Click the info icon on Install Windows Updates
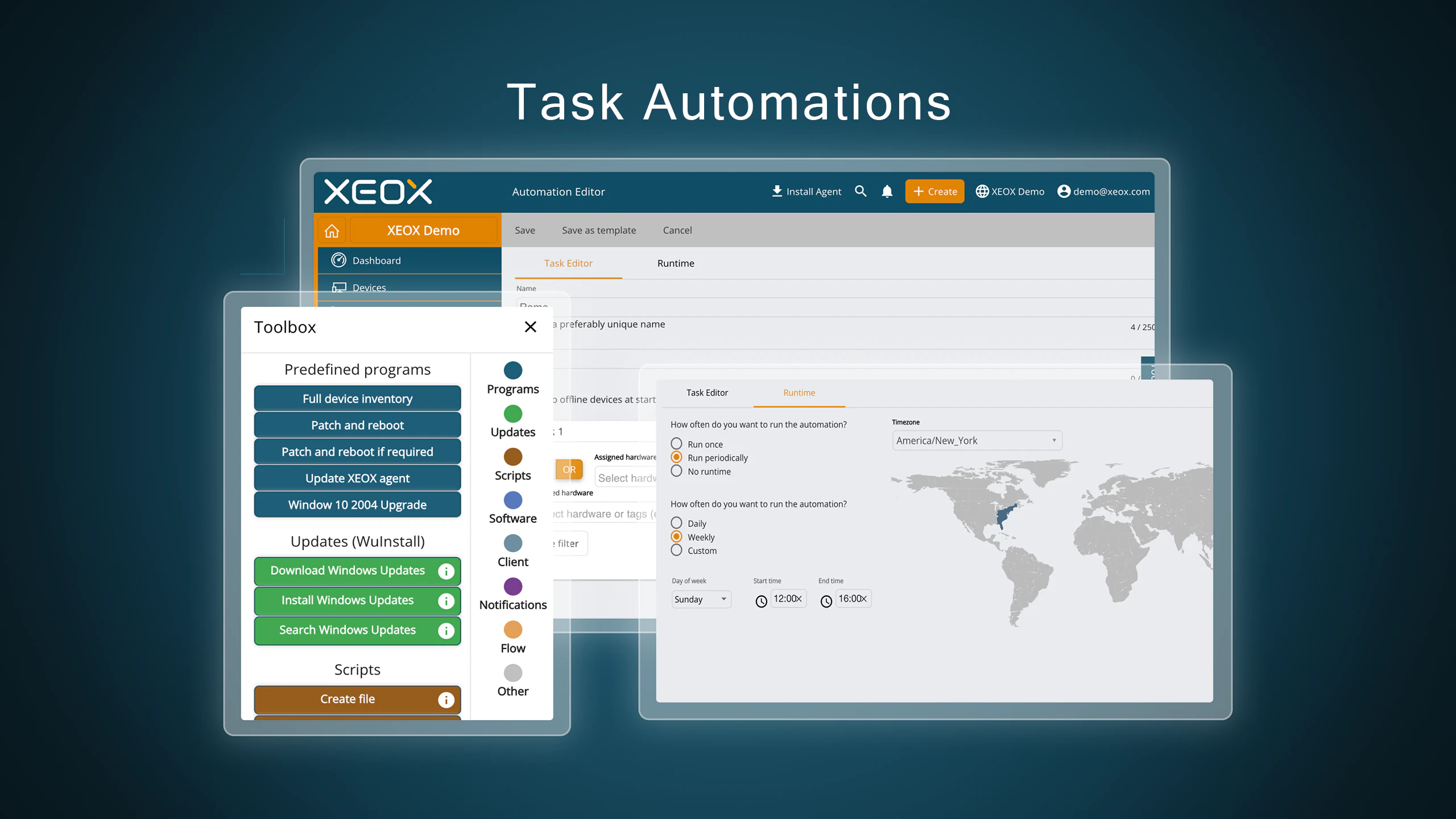This screenshot has width=1456, height=819. tap(446, 601)
